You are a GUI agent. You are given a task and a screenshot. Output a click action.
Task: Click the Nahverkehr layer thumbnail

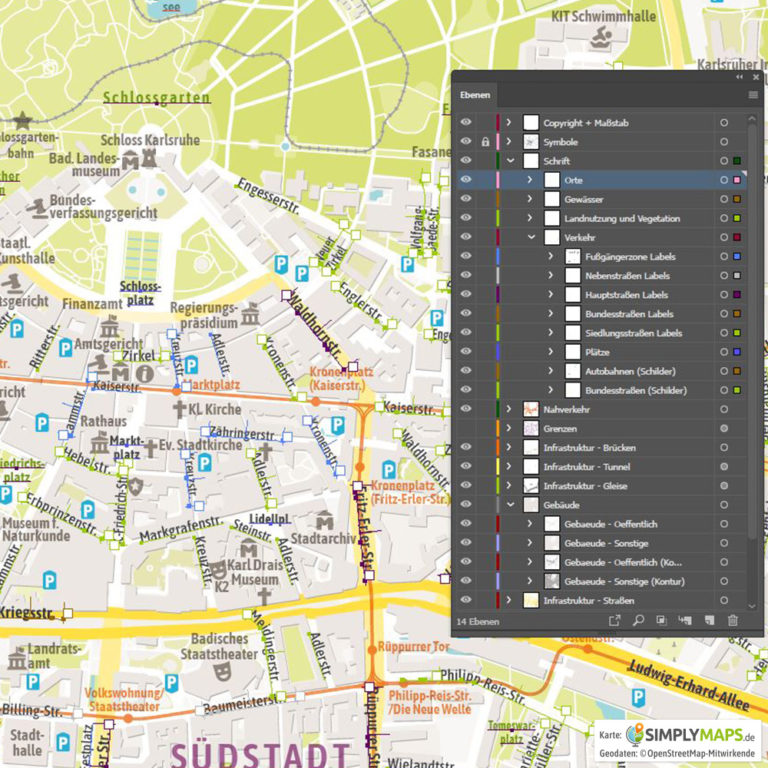click(531, 409)
